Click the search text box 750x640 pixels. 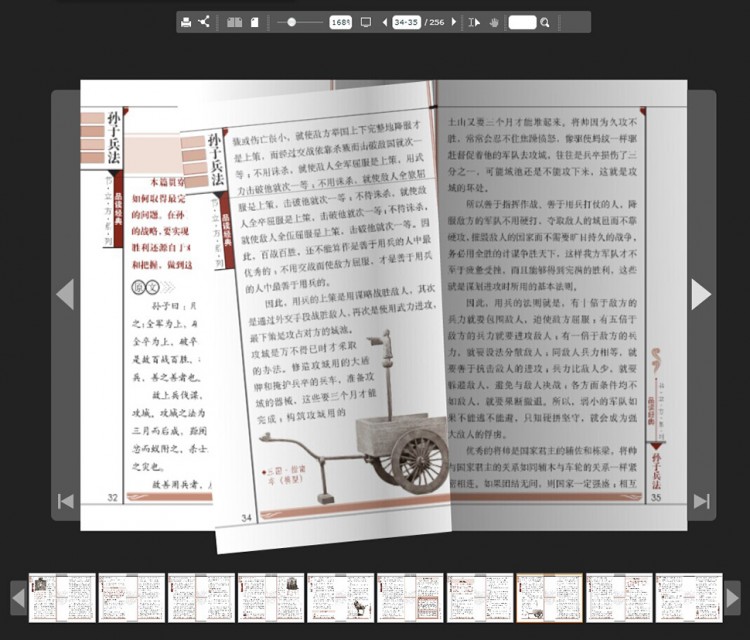pos(522,22)
